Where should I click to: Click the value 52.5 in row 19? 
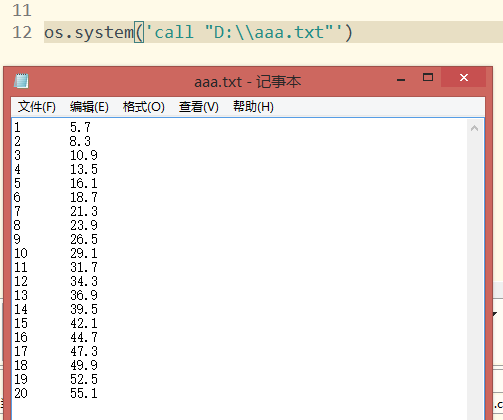[x=84, y=379]
